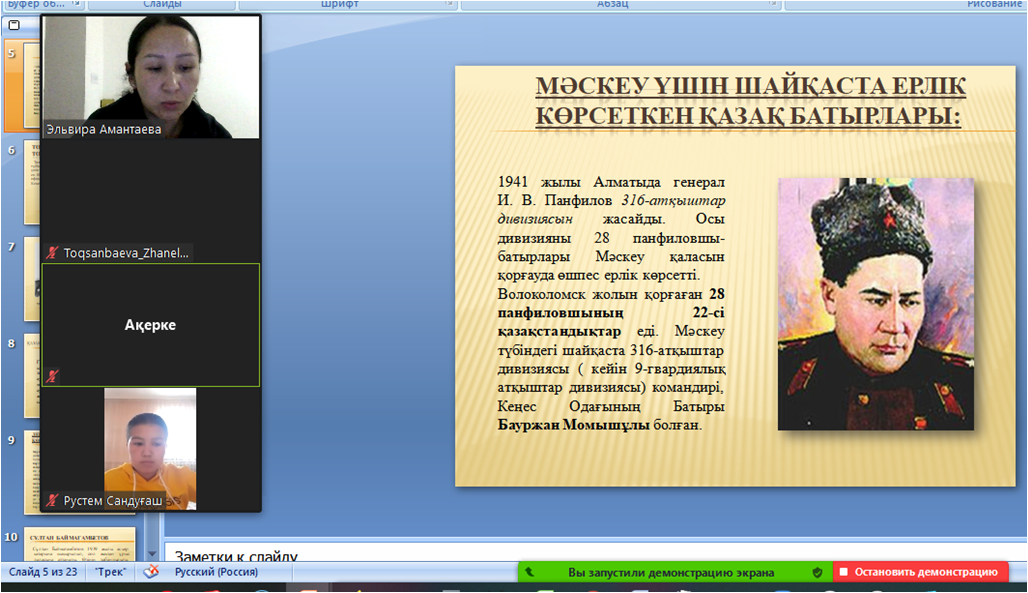The width and height of the screenshot is (1028, 593).
Task: Click the Русский (Россия) language indicator
Action: [216, 572]
